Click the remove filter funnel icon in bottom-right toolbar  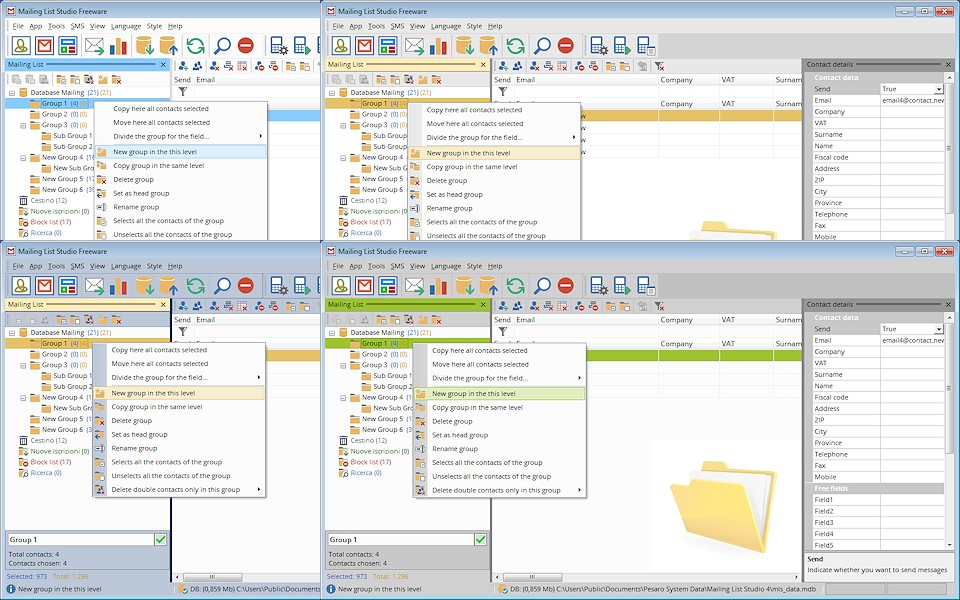coord(659,306)
